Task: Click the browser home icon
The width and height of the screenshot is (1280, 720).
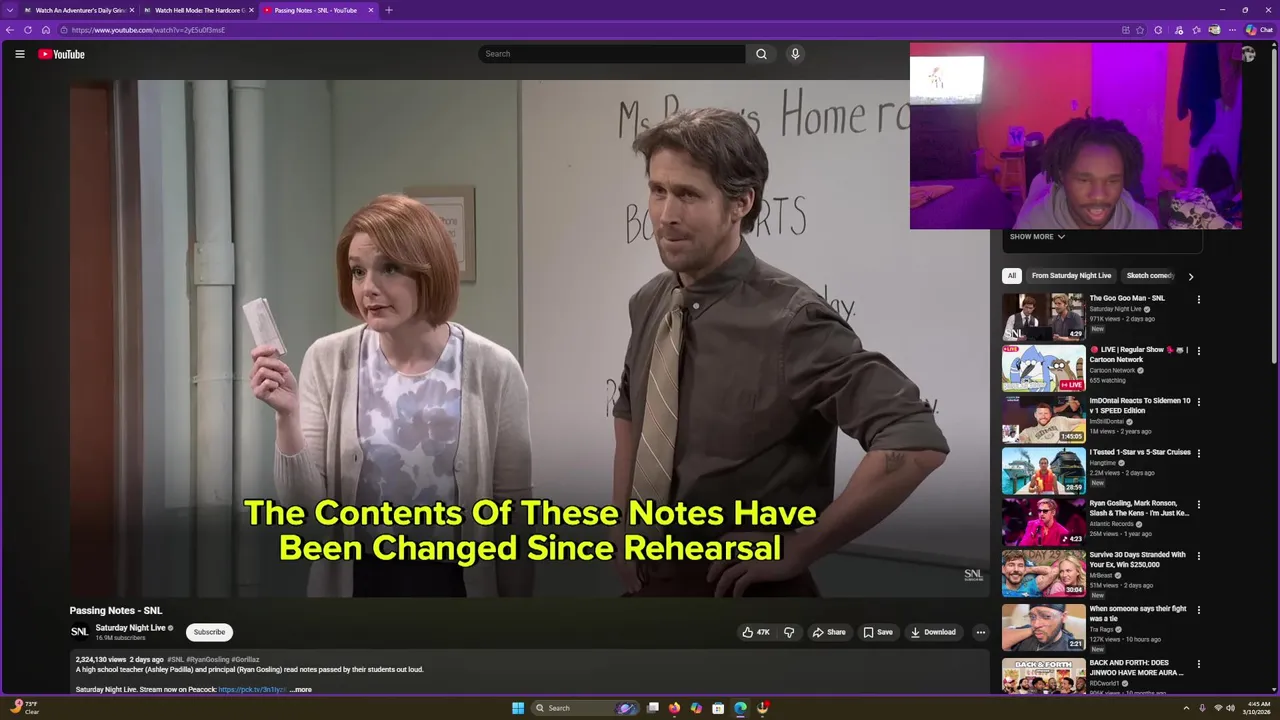Action: pos(46,30)
